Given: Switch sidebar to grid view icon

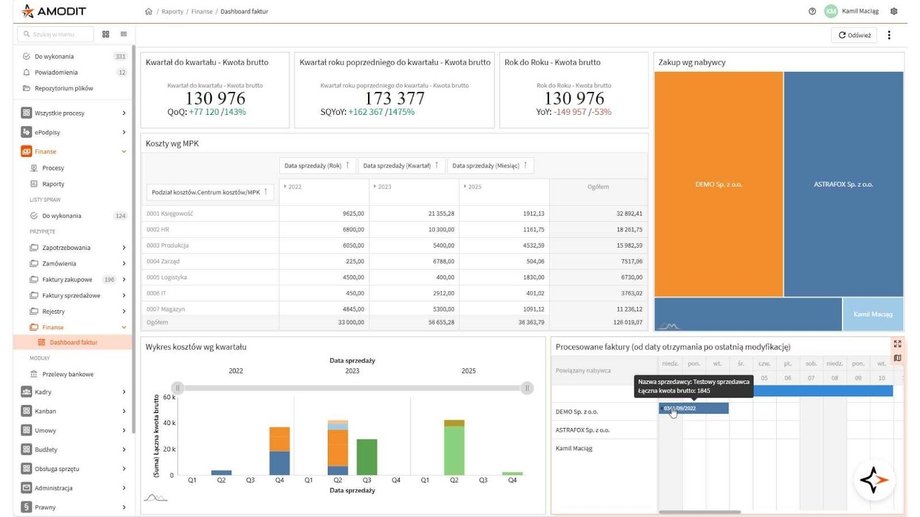Looking at the screenshot, I should [x=106, y=35].
